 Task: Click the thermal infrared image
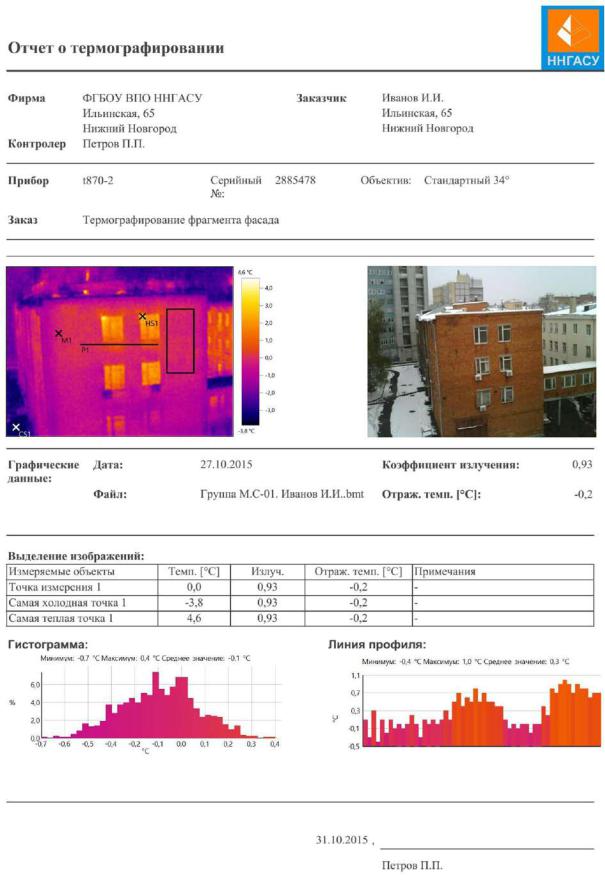120,351
